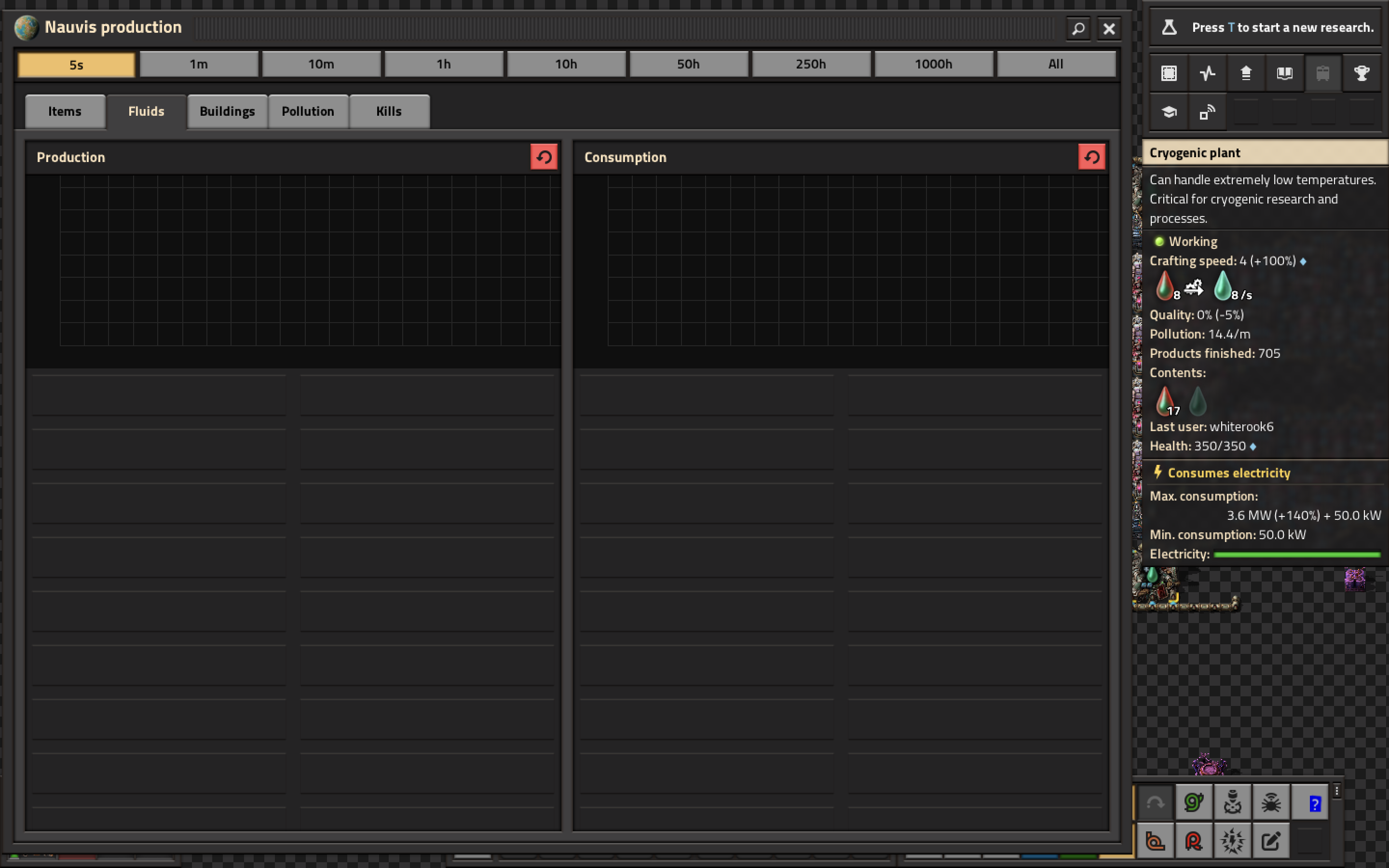Switch to the Pollution tab
The height and width of the screenshot is (868, 1389).
pyautogui.click(x=308, y=111)
